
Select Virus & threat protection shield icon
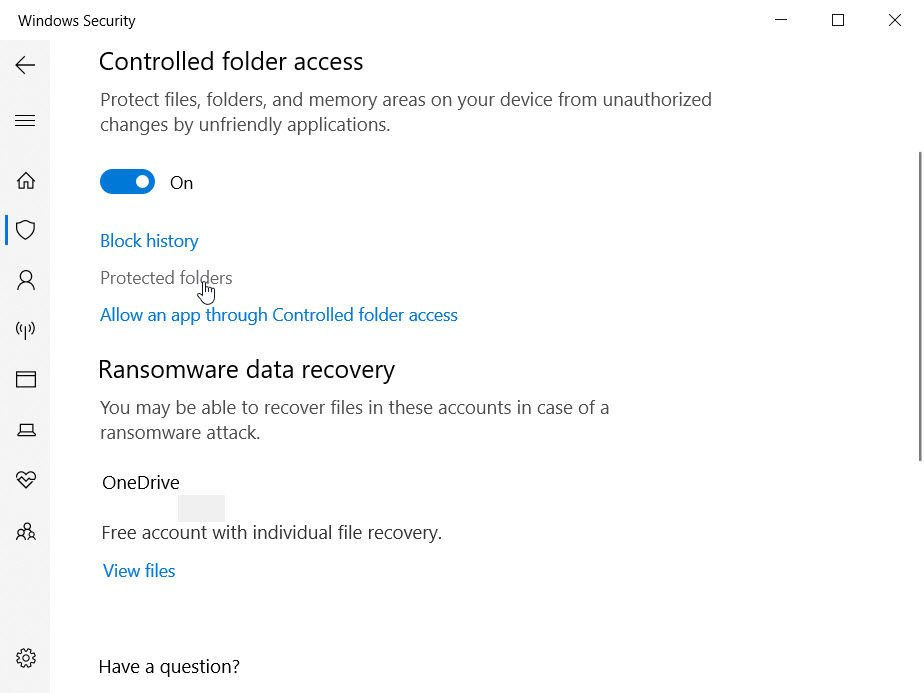(26, 230)
